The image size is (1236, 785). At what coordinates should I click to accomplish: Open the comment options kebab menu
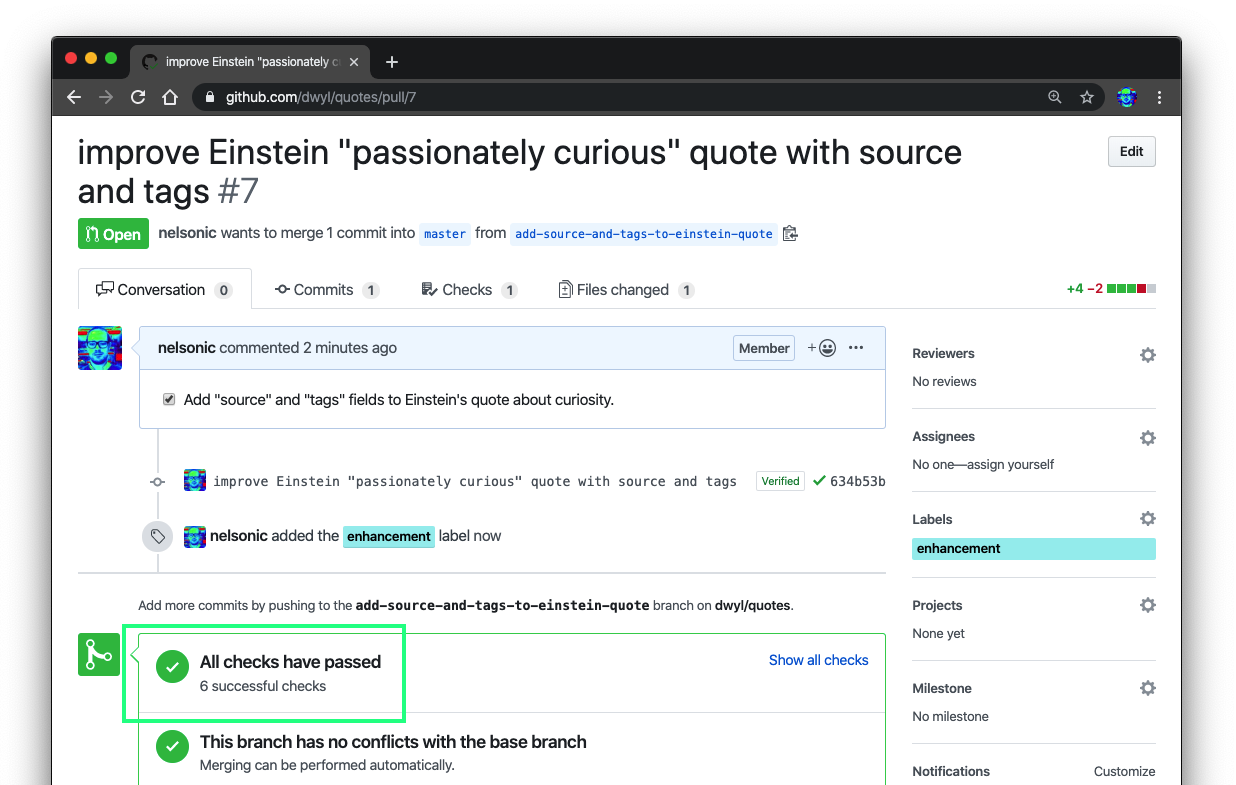(x=856, y=347)
